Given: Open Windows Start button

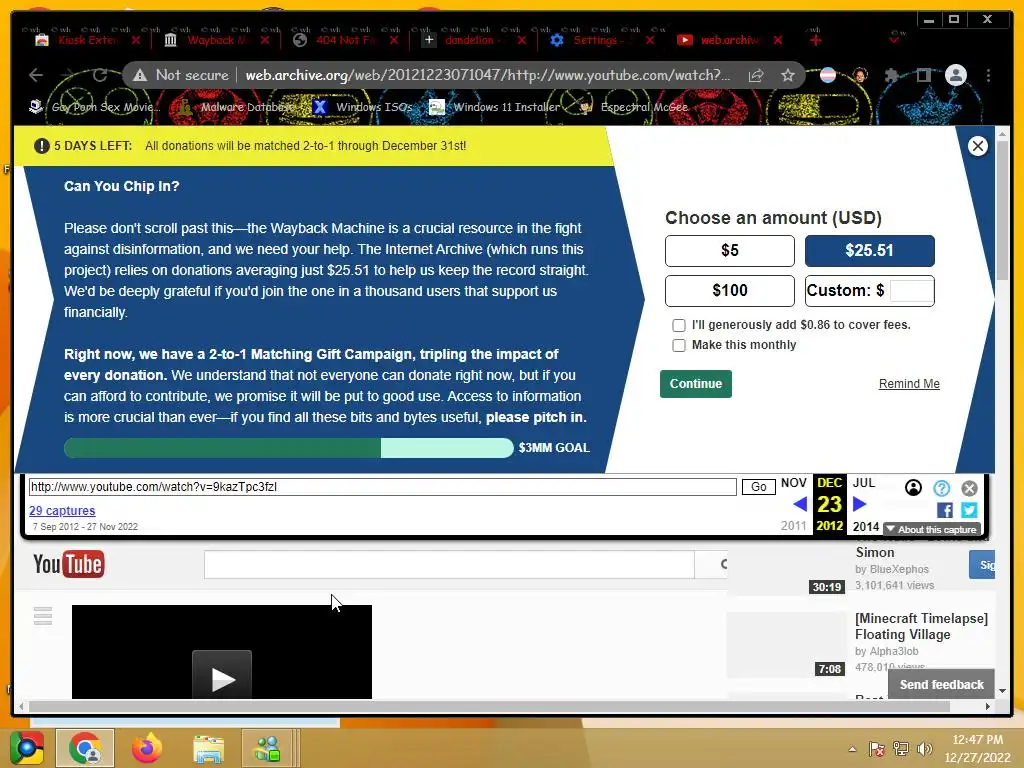Looking at the screenshot, I should pyautogui.click(x=26, y=748).
